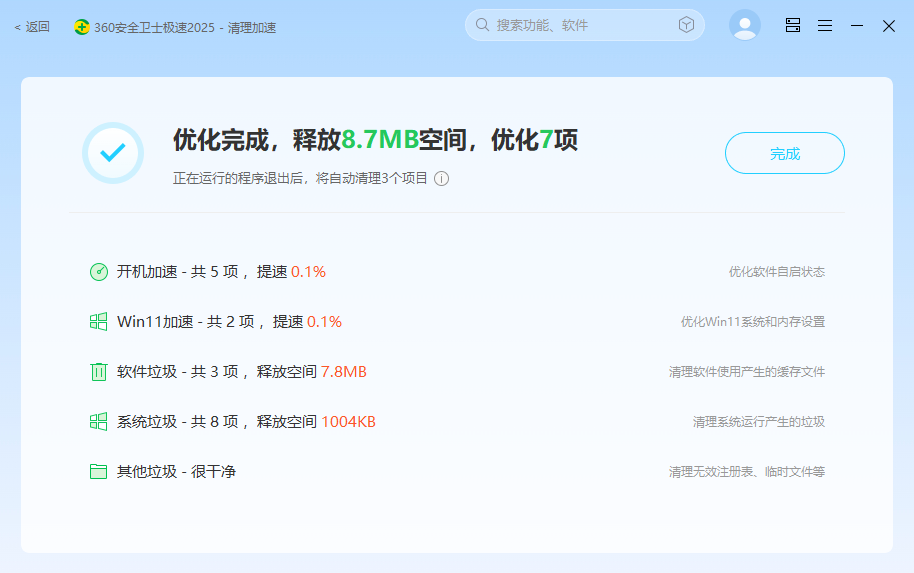Click the 系统垃圾 windows icon
The height and width of the screenshot is (573, 914).
click(x=99, y=421)
